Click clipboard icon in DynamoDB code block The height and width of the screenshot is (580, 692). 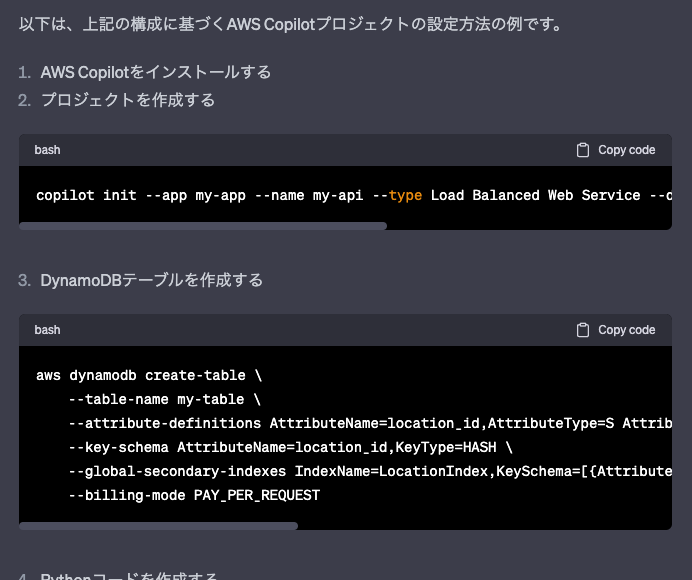tap(583, 330)
